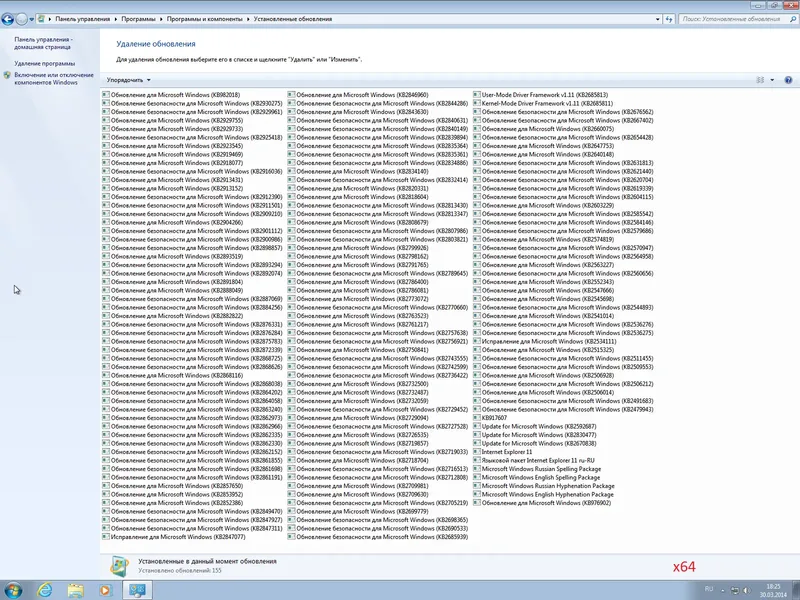Launch Internet Explorer from the taskbar
800x600 pixels.
pos(45,590)
